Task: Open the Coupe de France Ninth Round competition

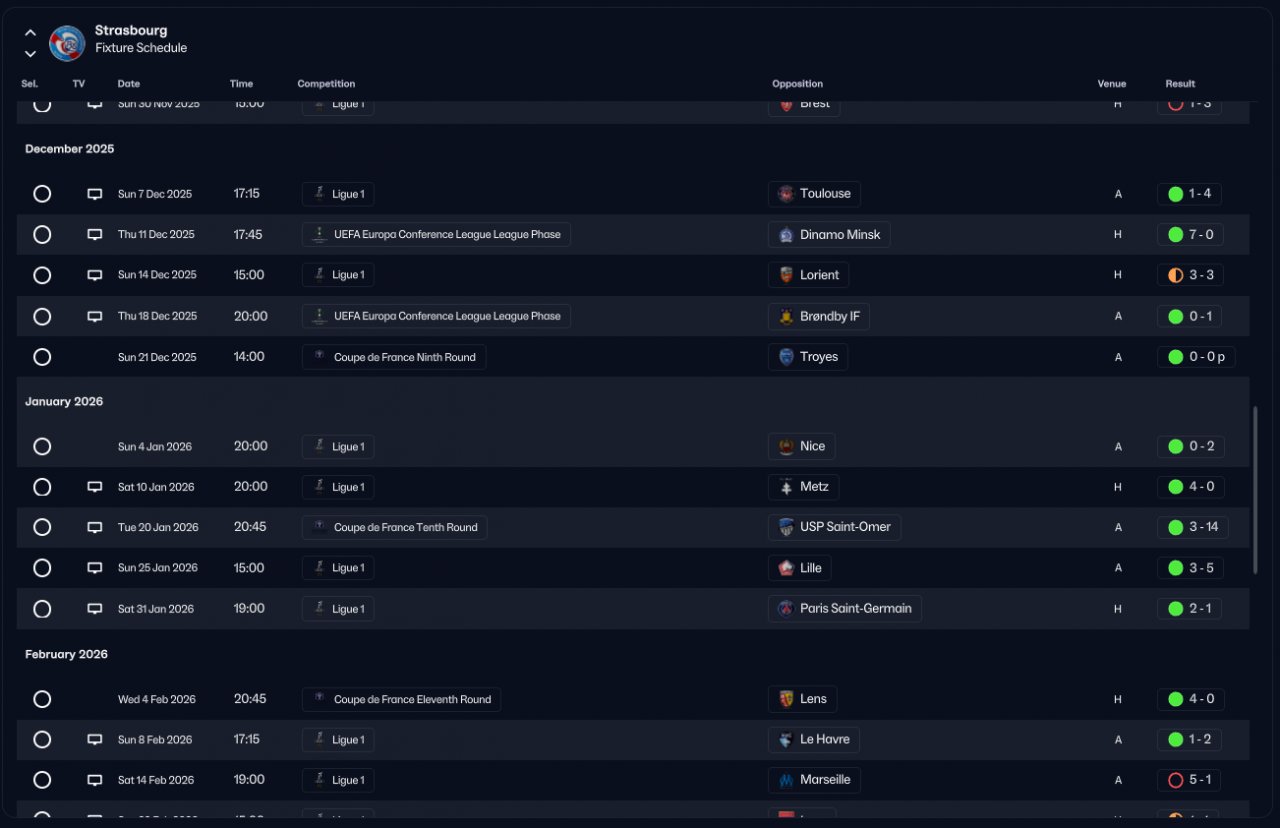Action: [394, 357]
